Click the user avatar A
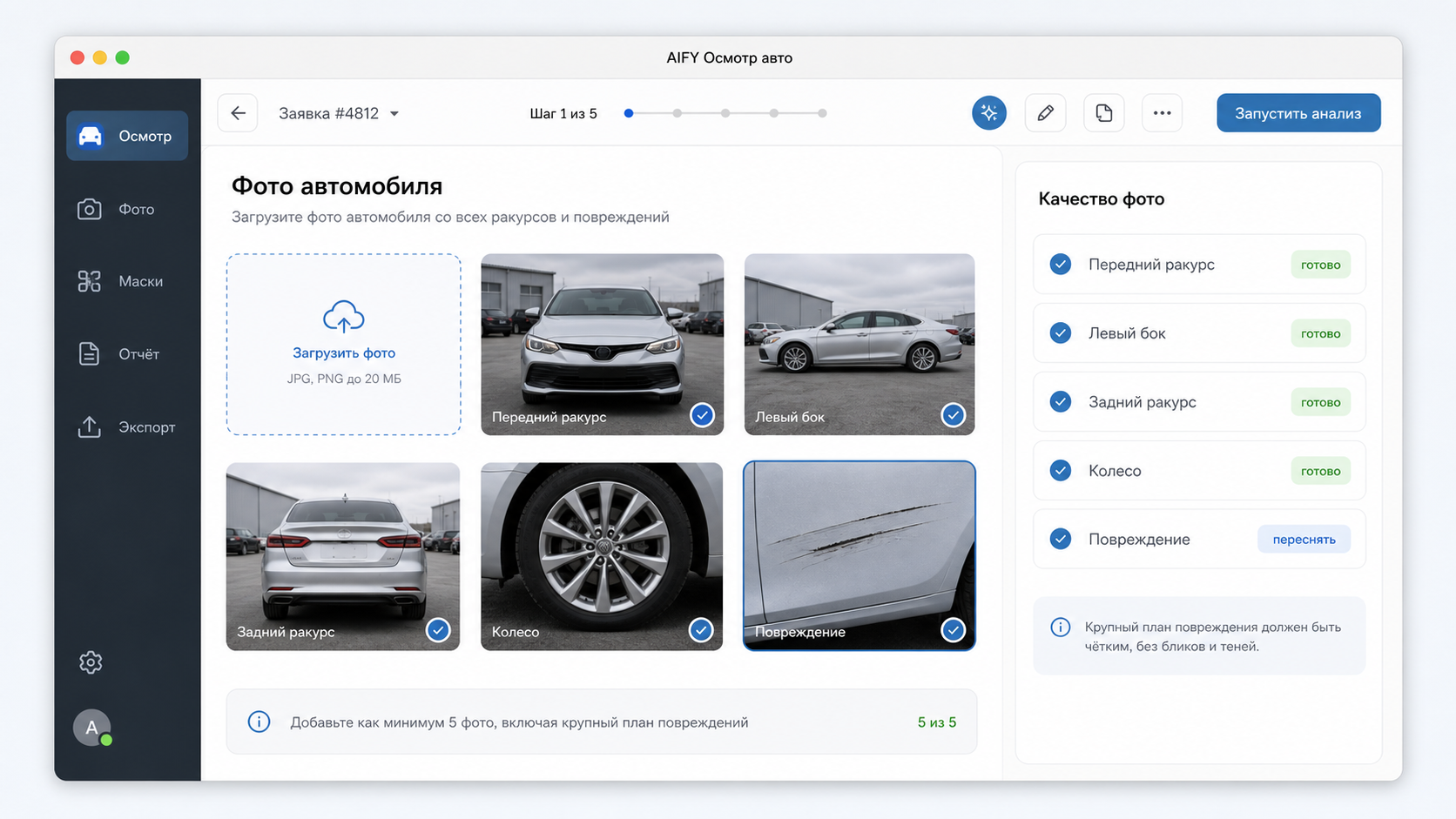Image resolution: width=1456 pixels, height=819 pixels. click(91, 728)
